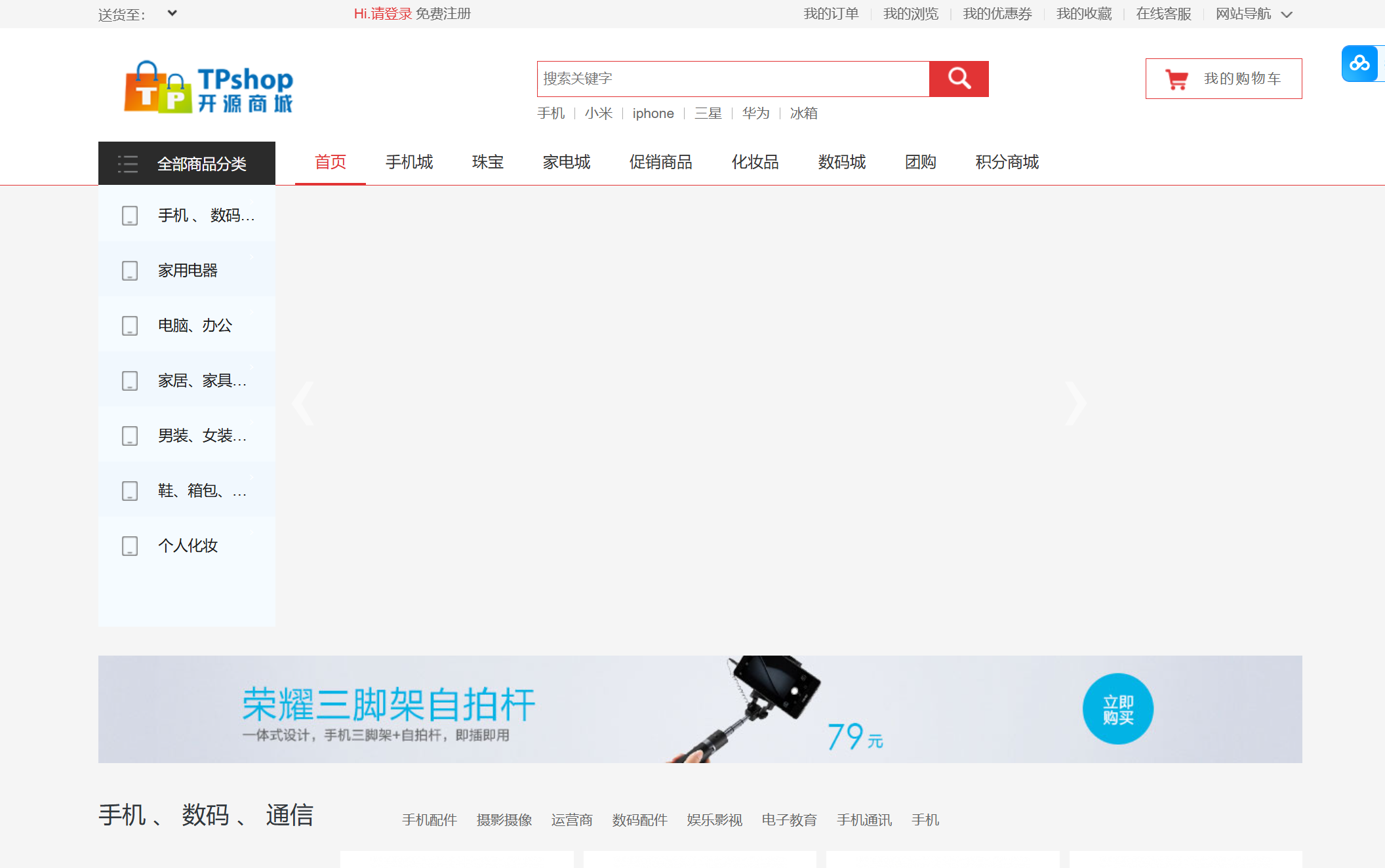Go to previous carousel slide arrow
Screen dimensions: 1385x868
(x=303, y=404)
